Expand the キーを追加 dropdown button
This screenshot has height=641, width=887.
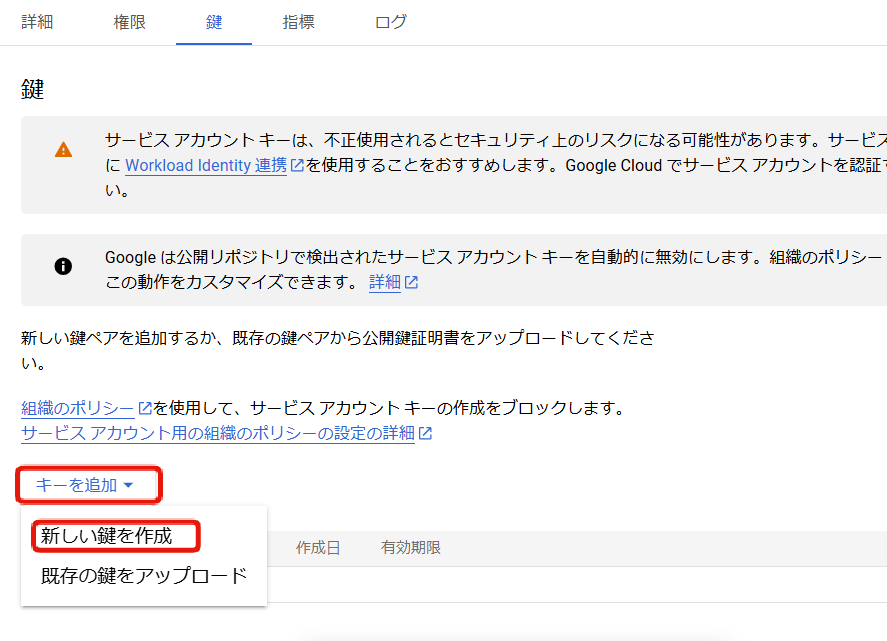pyautogui.click(x=89, y=485)
